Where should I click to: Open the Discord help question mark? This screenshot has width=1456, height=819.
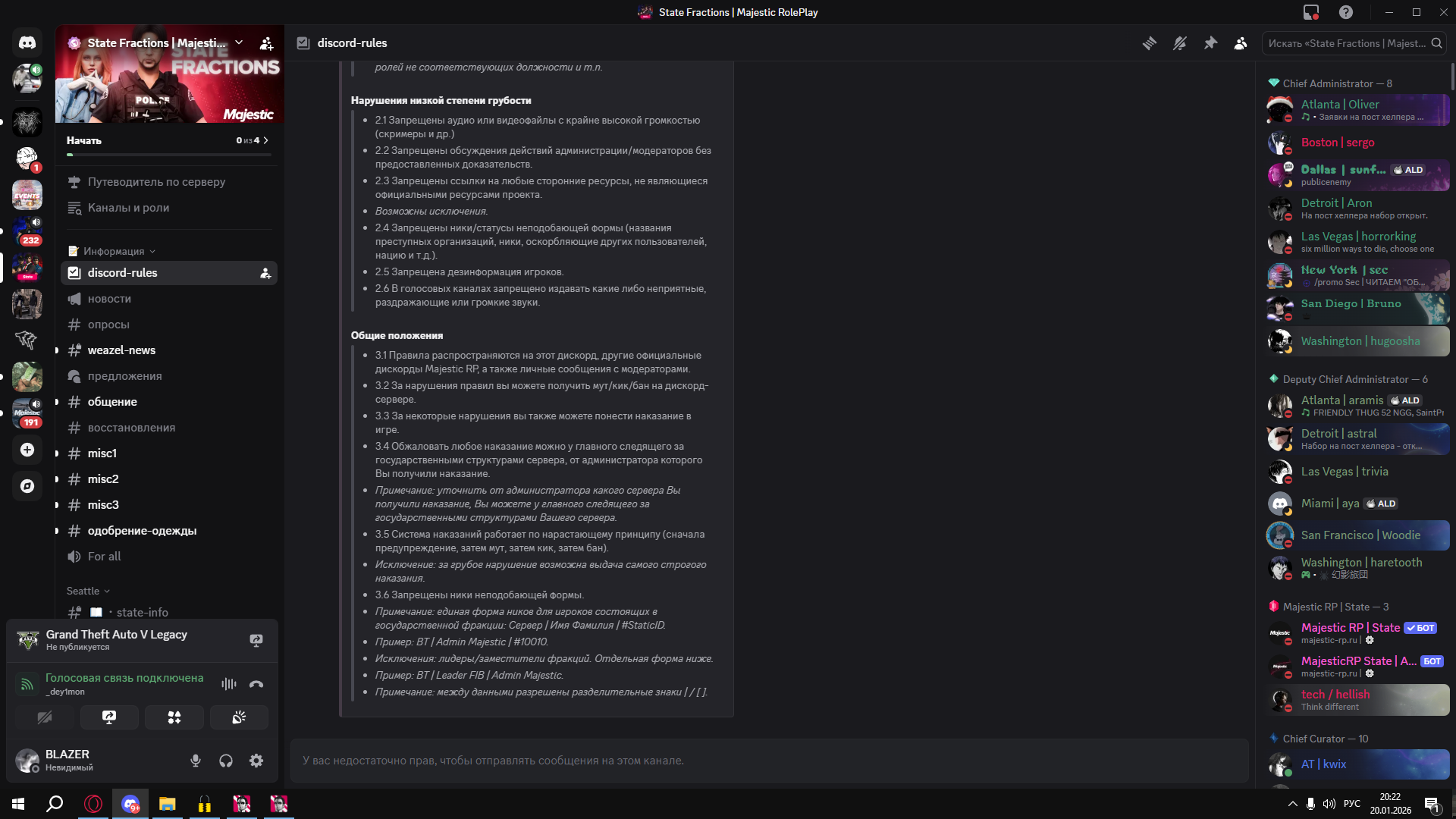(1346, 12)
